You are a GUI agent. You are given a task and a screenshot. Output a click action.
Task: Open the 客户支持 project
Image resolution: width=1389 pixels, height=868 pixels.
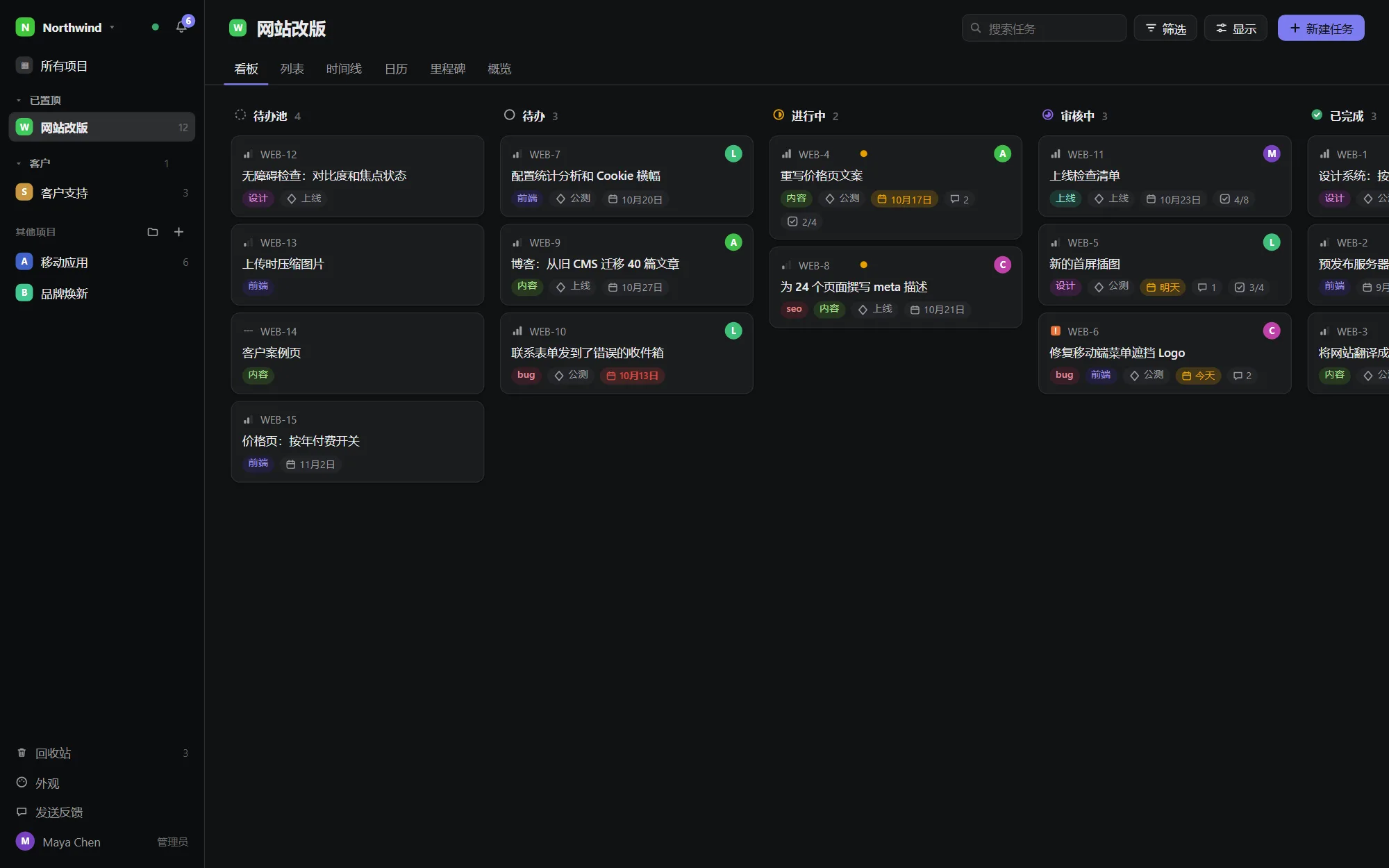[x=102, y=192]
